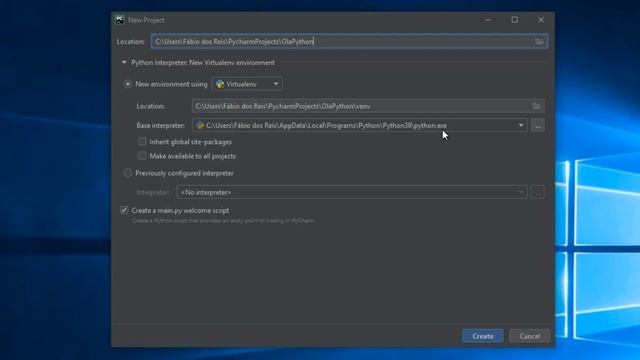
Task: Click the Create button
Action: pos(483,336)
